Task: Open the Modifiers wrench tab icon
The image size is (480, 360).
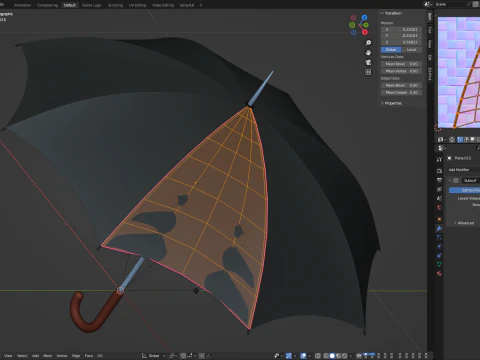Action: point(439,228)
